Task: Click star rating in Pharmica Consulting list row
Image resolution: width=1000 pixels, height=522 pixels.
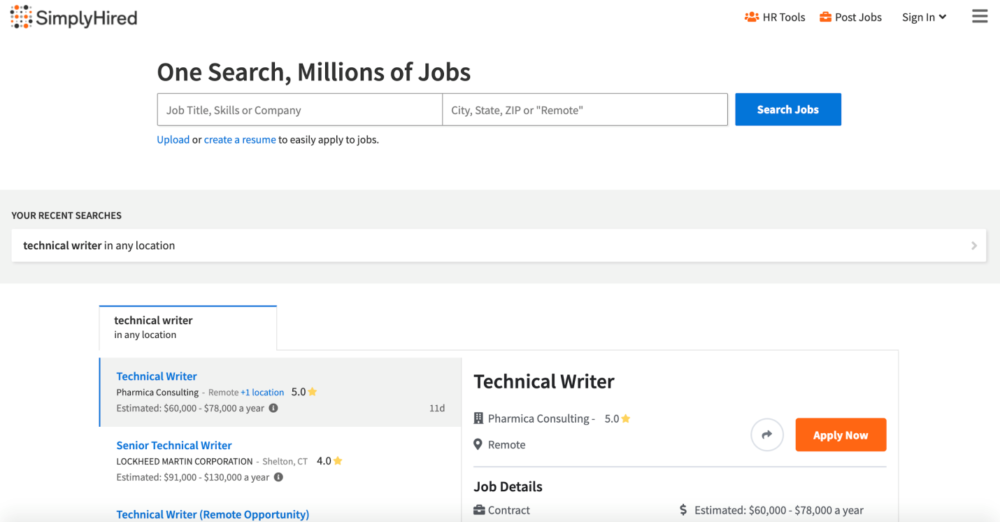Action: (304, 392)
